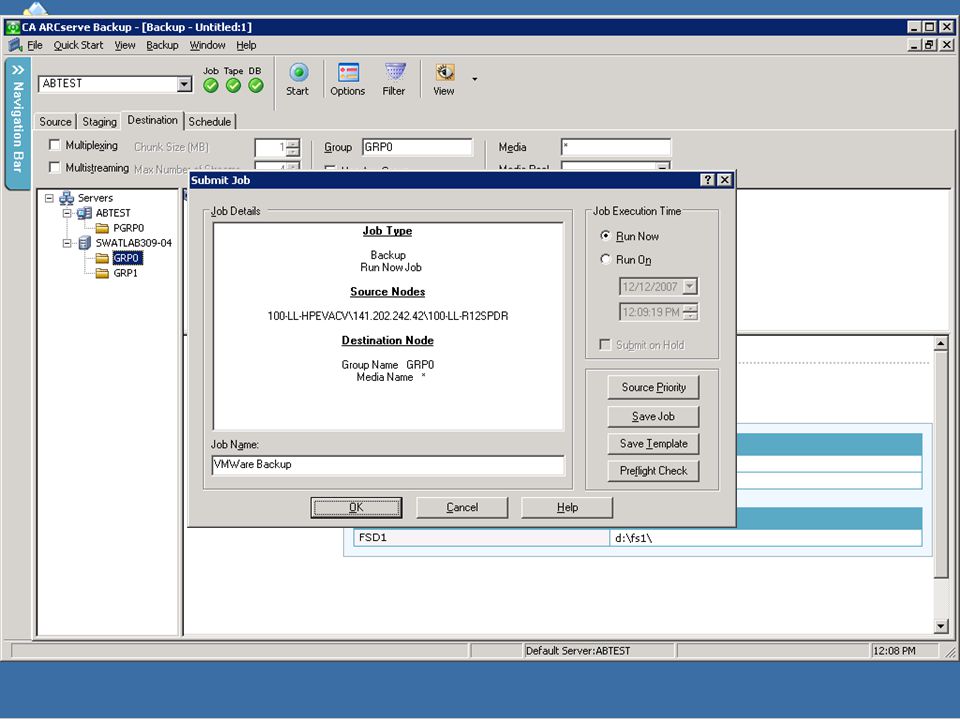Confirm the job with OK button
Image resolution: width=960 pixels, height=720 pixels.
pos(356,508)
